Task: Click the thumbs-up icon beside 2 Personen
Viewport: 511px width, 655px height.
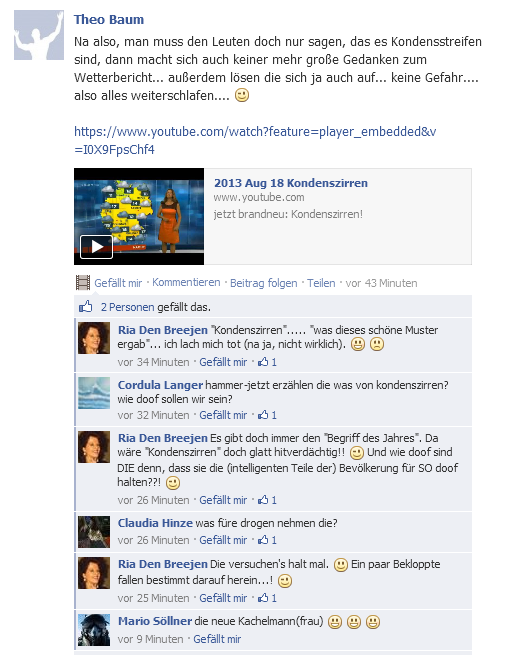Action: pyautogui.click(x=86, y=307)
